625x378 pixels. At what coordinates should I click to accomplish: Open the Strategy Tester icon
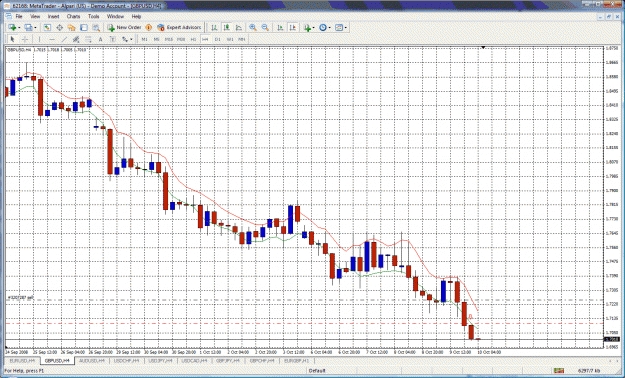[96, 28]
